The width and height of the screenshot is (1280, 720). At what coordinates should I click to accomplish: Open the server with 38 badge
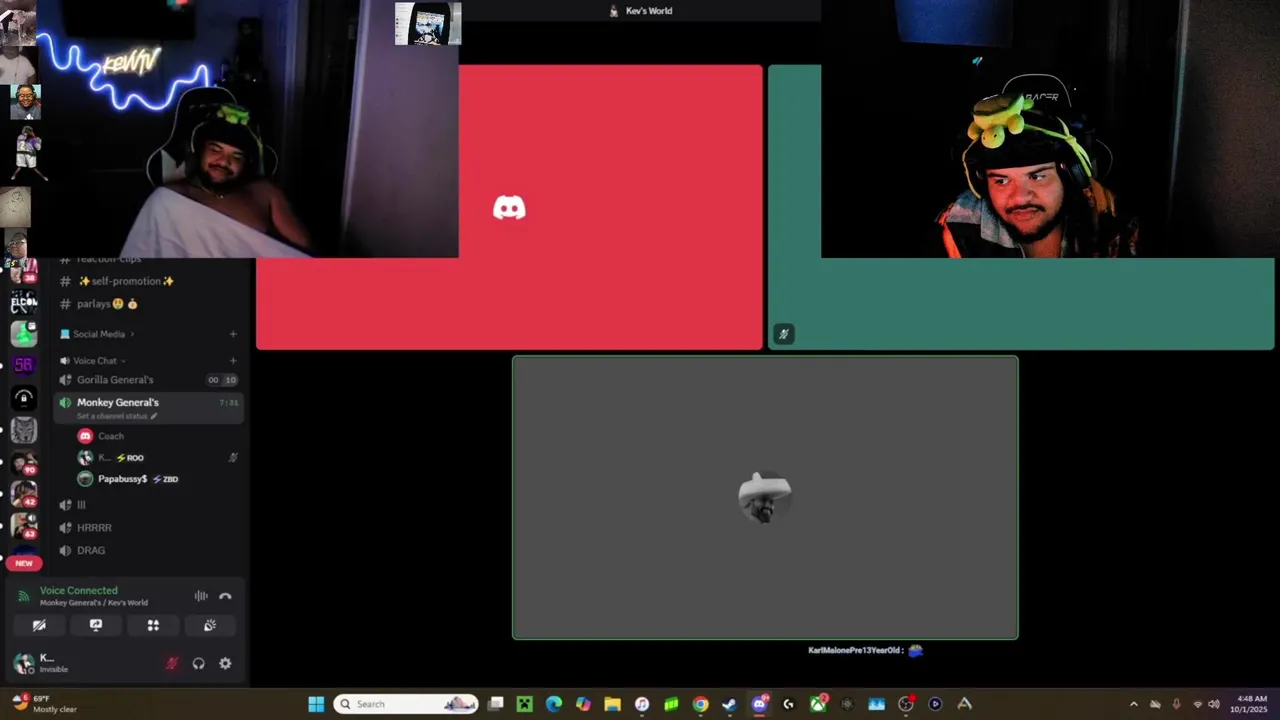point(24,270)
